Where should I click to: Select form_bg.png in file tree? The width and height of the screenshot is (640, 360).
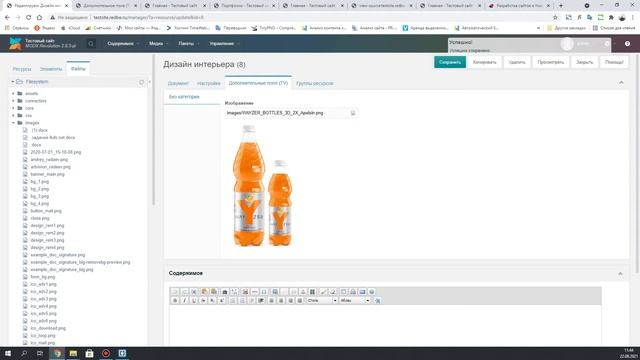point(42,277)
